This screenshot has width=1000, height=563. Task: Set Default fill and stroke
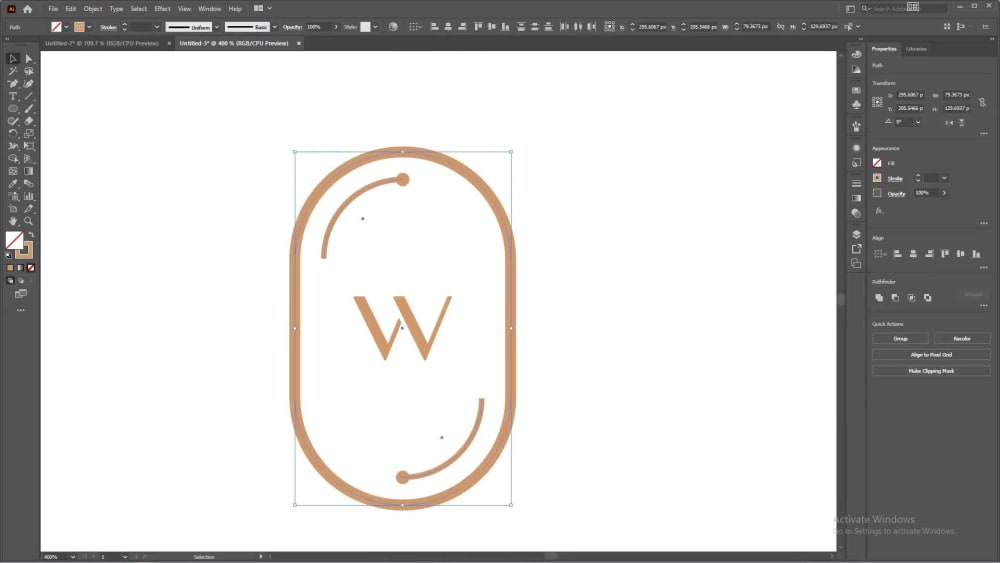[x=9, y=256]
